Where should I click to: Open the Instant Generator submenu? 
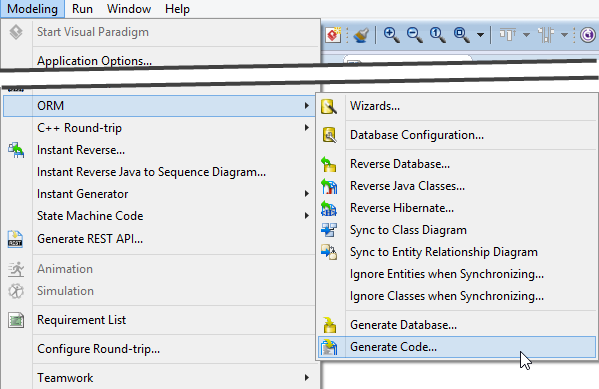coord(159,194)
